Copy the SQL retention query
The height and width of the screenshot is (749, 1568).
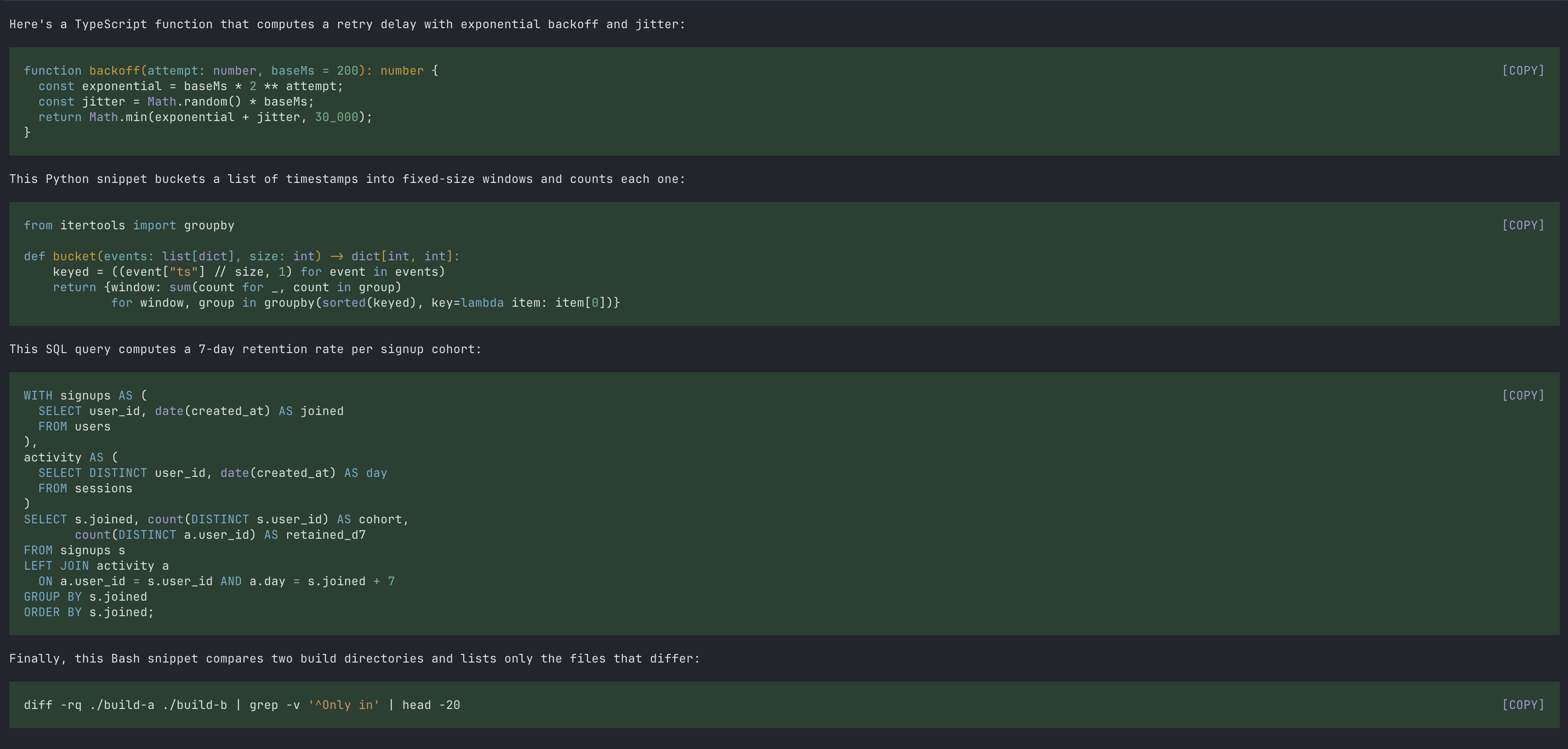[1523, 395]
